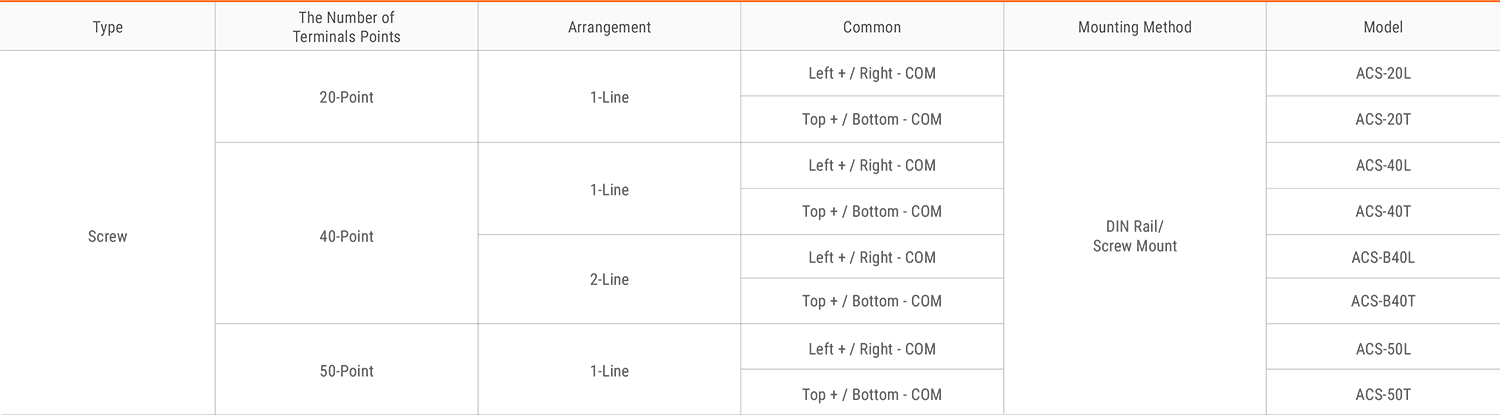Click the Screw type cell
This screenshot has width=1500, height=415.
click(x=107, y=237)
